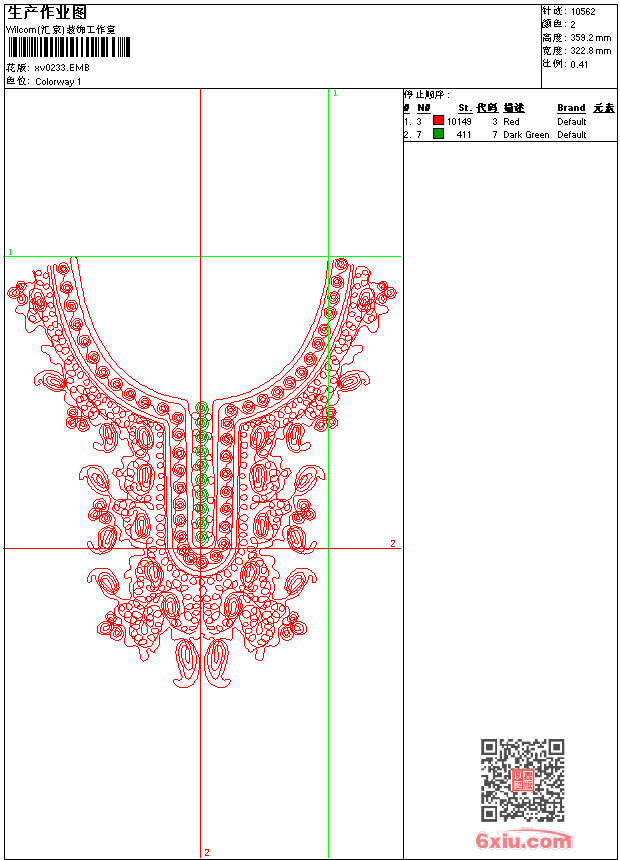Click the 元素 column header
The image size is (620, 860).
(x=604, y=108)
